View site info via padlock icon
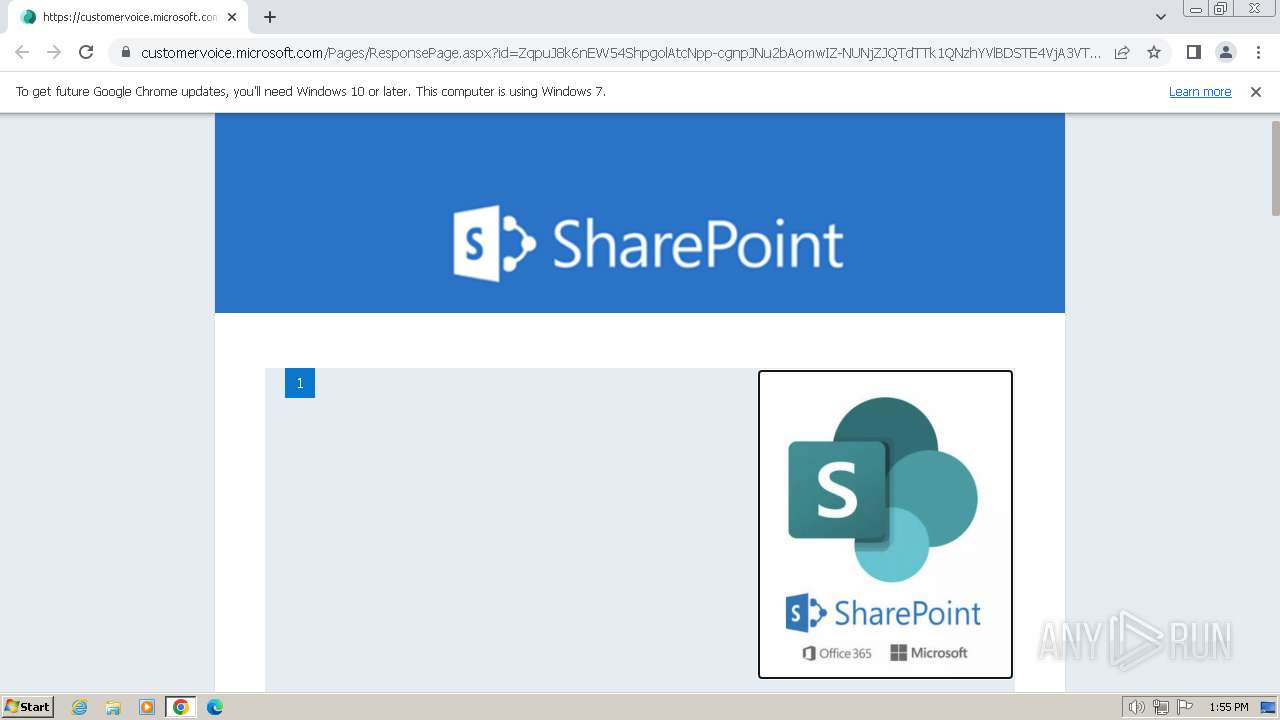 click(125, 52)
